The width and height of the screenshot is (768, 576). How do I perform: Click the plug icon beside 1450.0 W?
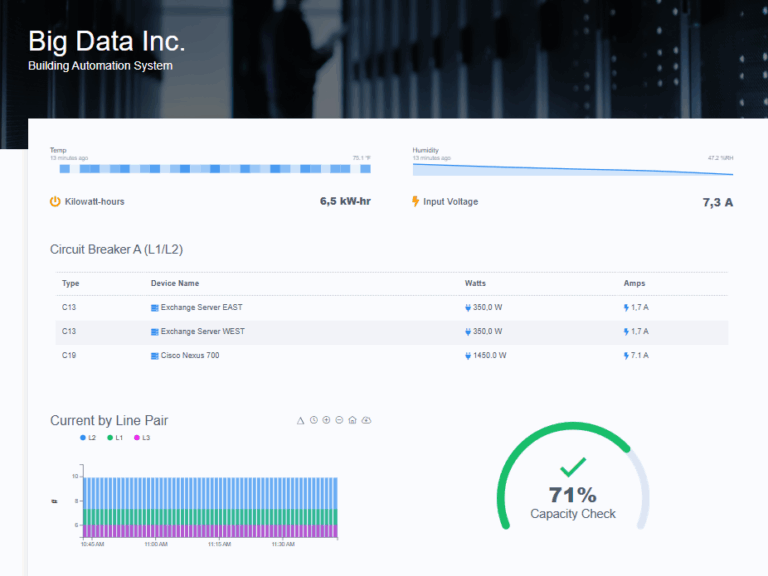tap(468, 355)
